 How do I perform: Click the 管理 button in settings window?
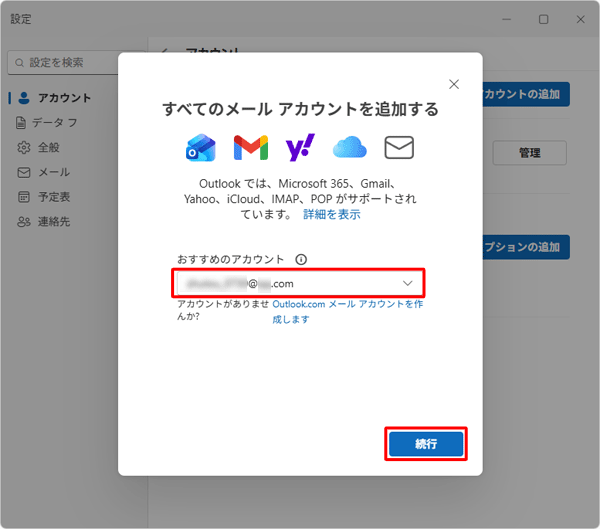pyautogui.click(x=530, y=153)
